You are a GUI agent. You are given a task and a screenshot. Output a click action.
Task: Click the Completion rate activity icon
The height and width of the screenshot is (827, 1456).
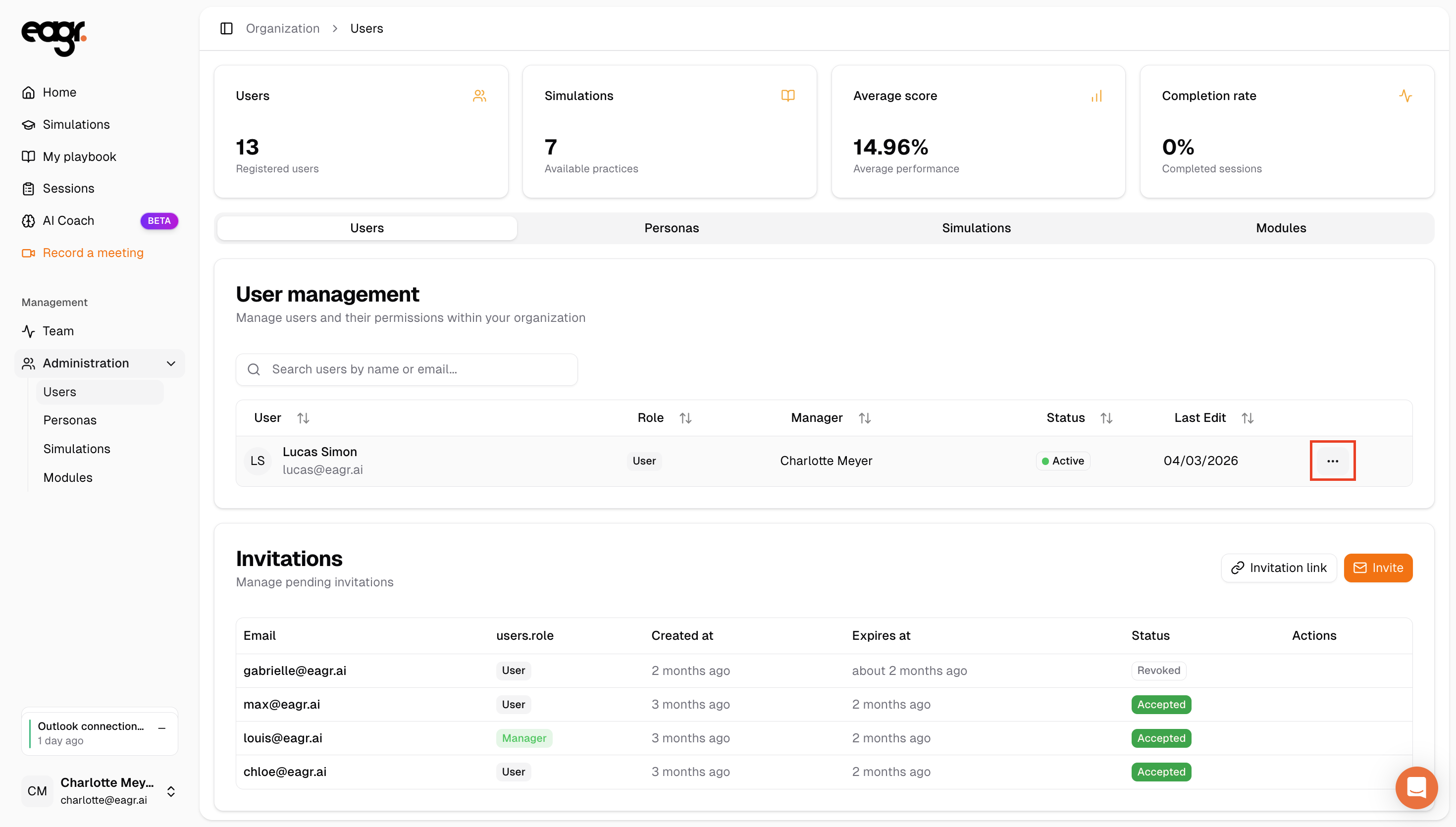point(1405,96)
